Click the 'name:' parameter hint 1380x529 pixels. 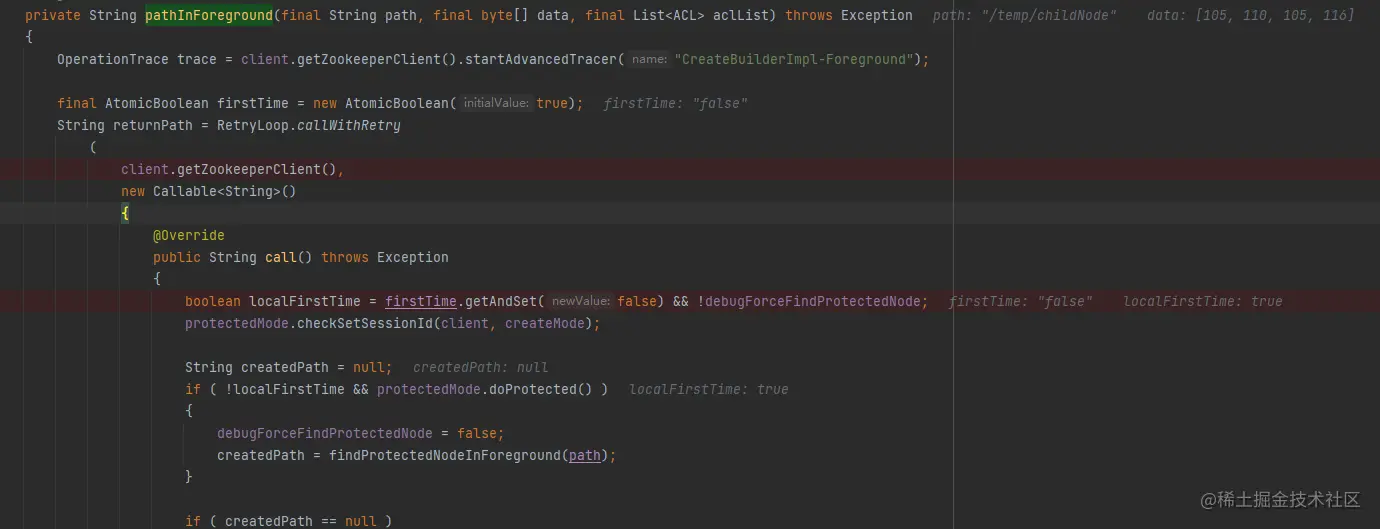649,60
